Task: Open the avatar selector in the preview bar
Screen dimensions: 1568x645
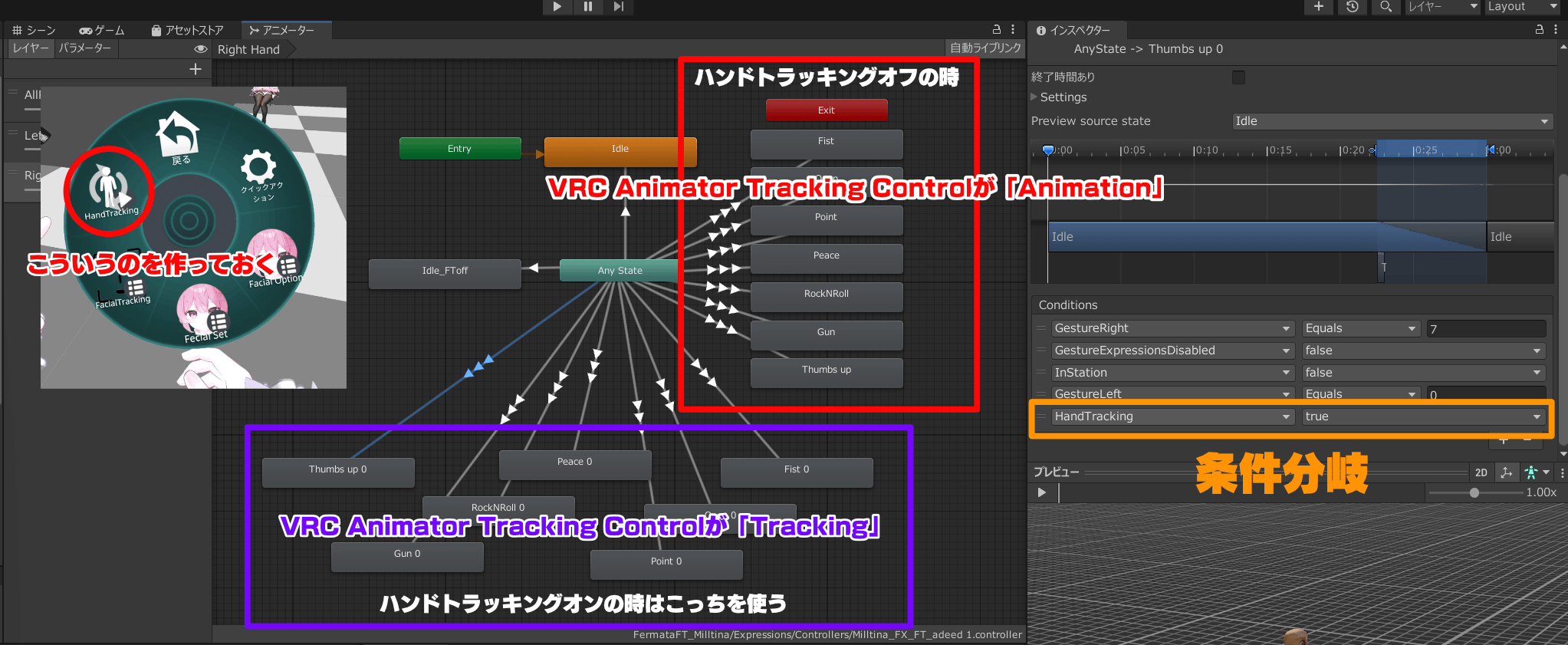Action: 1536,472
